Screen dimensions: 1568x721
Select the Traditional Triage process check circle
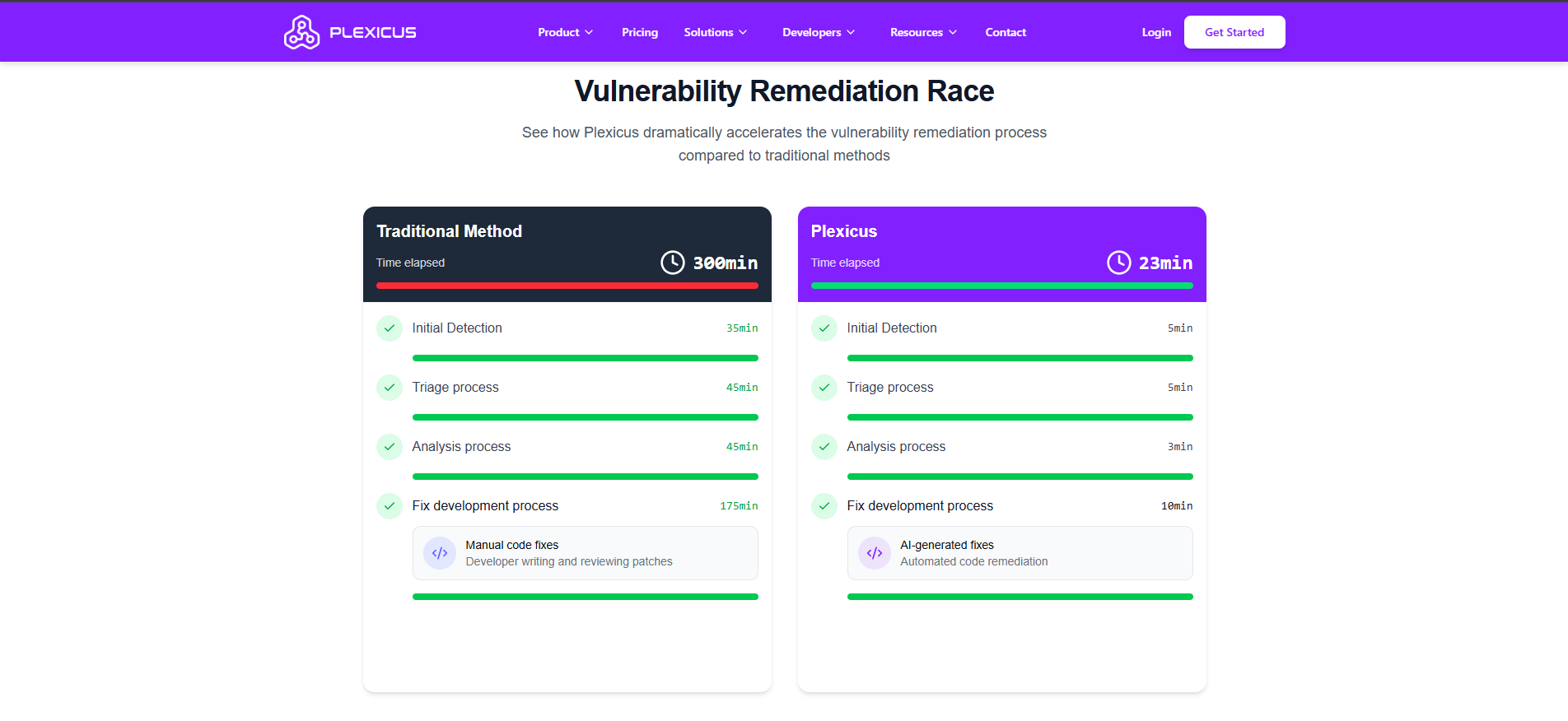[x=390, y=388]
